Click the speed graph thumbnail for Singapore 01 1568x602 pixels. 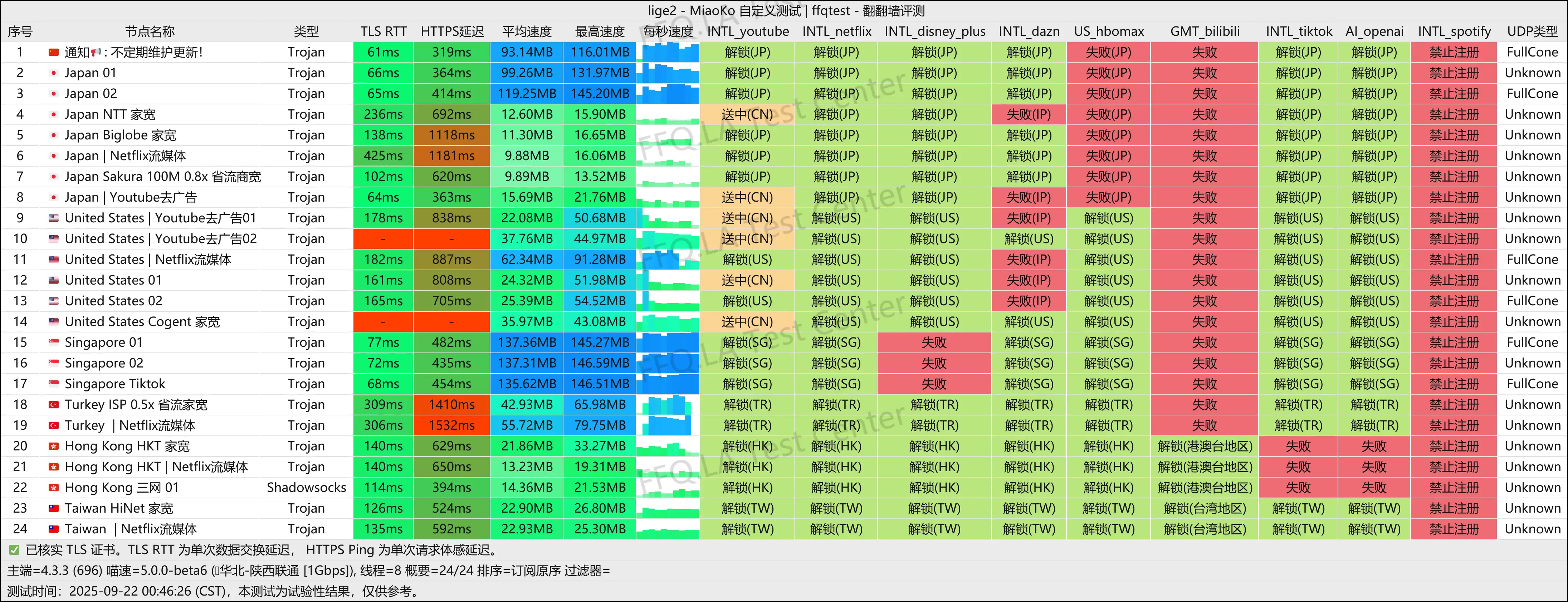pyautogui.click(x=668, y=342)
